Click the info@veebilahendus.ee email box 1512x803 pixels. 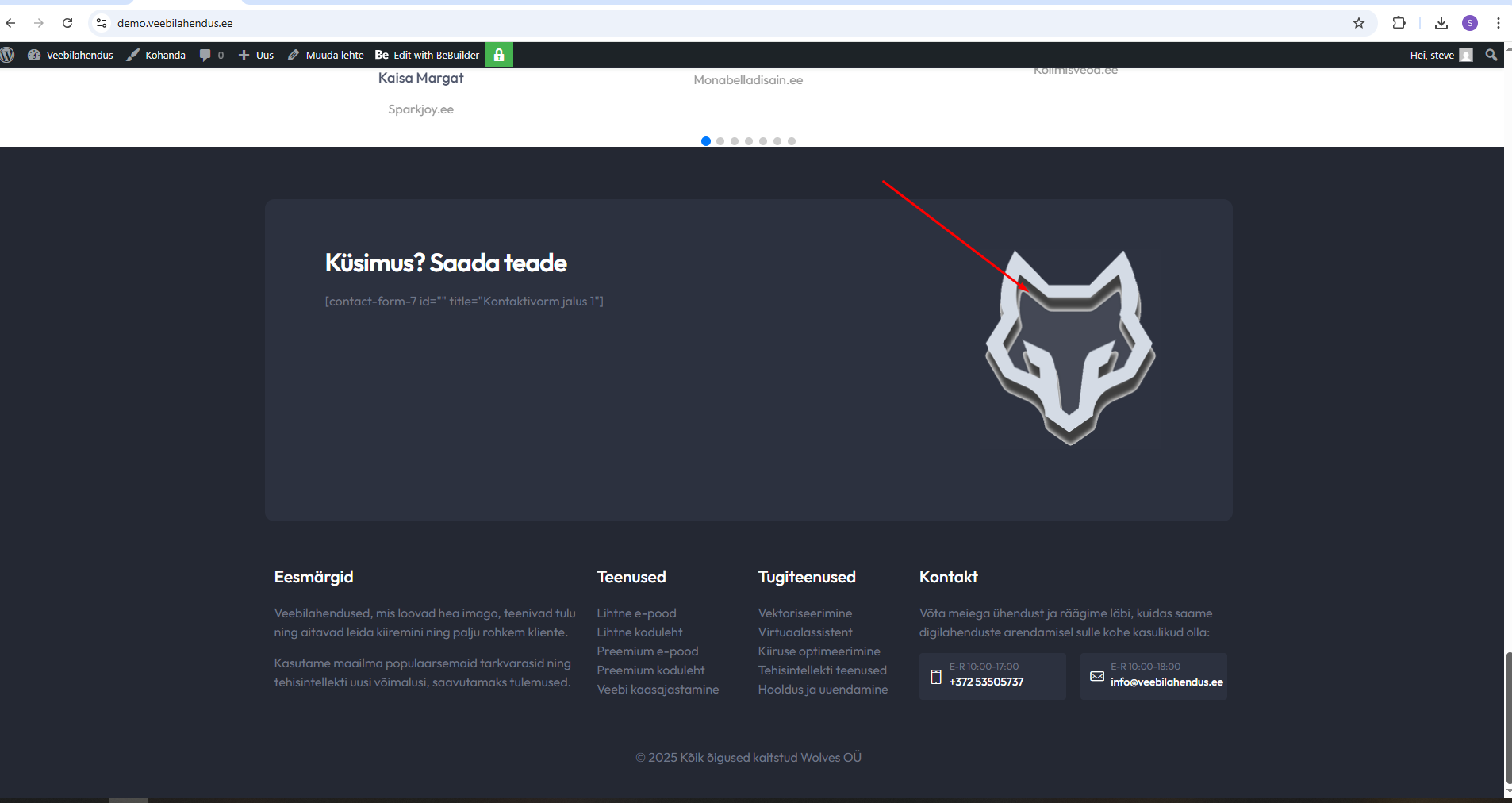click(x=1153, y=676)
